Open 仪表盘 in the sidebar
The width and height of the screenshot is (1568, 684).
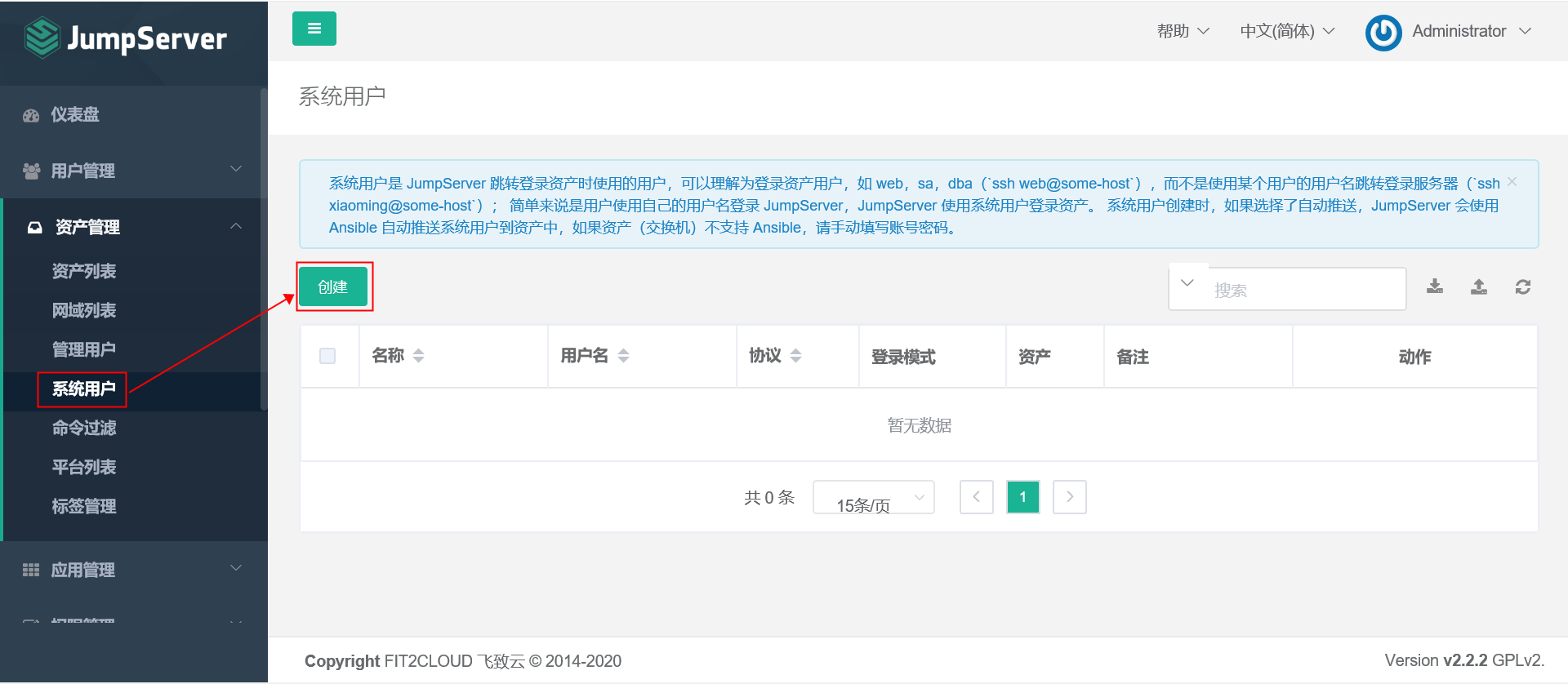click(75, 115)
